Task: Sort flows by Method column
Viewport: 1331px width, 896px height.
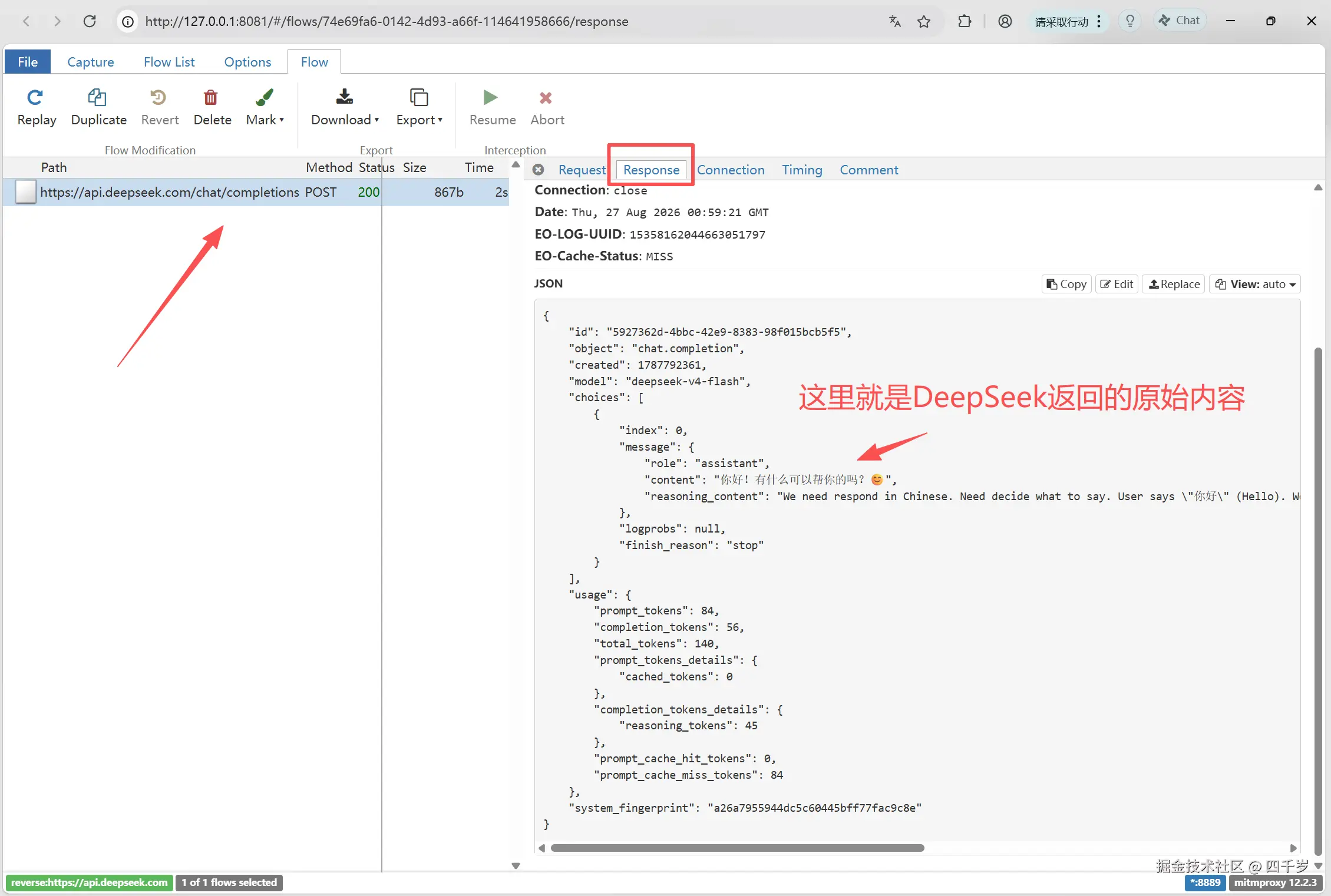Action: tap(329, 167)
